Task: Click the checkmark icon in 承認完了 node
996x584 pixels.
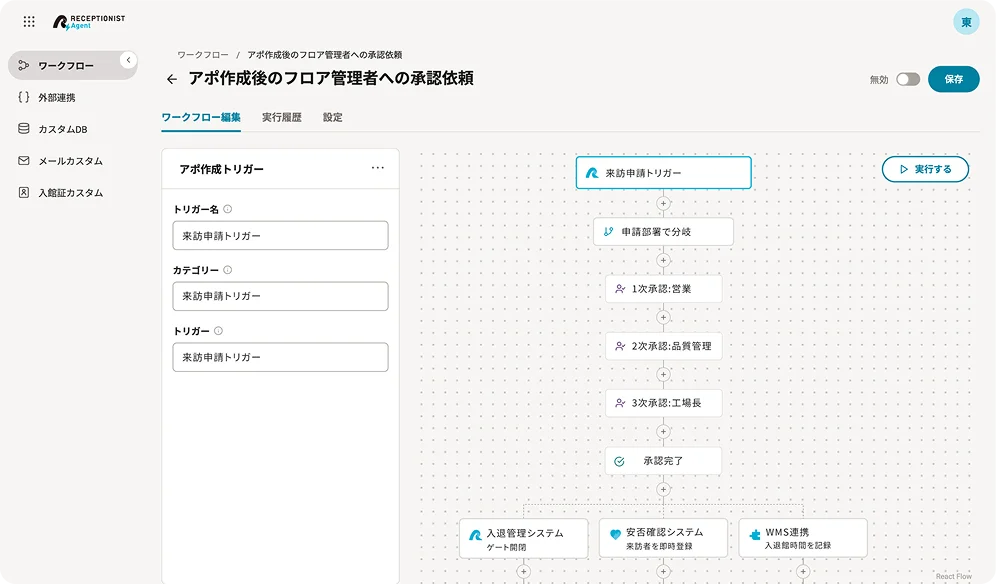Action: (x=619, y=461)
